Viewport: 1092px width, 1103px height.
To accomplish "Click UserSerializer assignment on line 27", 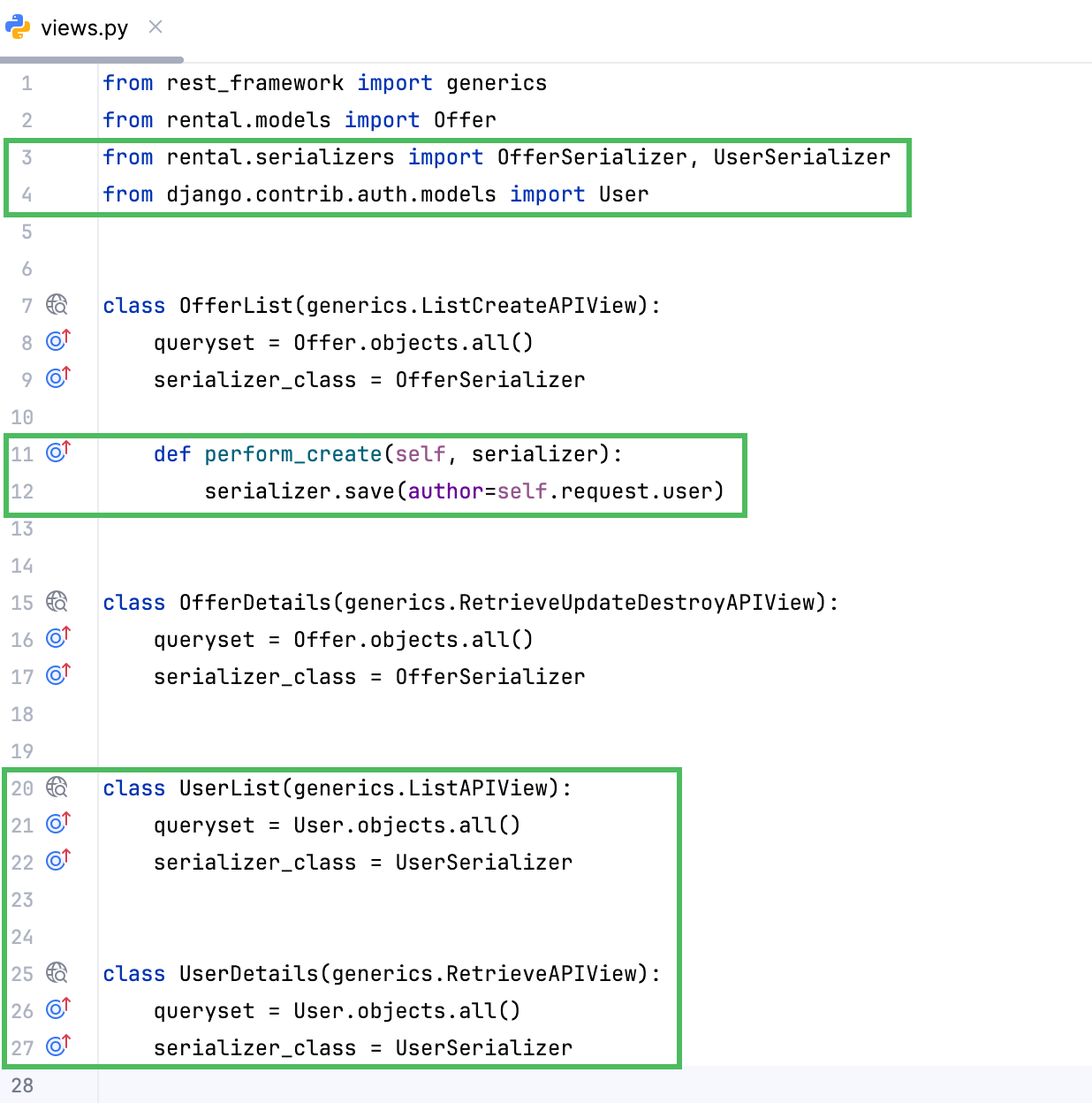I will [483, 1047].
